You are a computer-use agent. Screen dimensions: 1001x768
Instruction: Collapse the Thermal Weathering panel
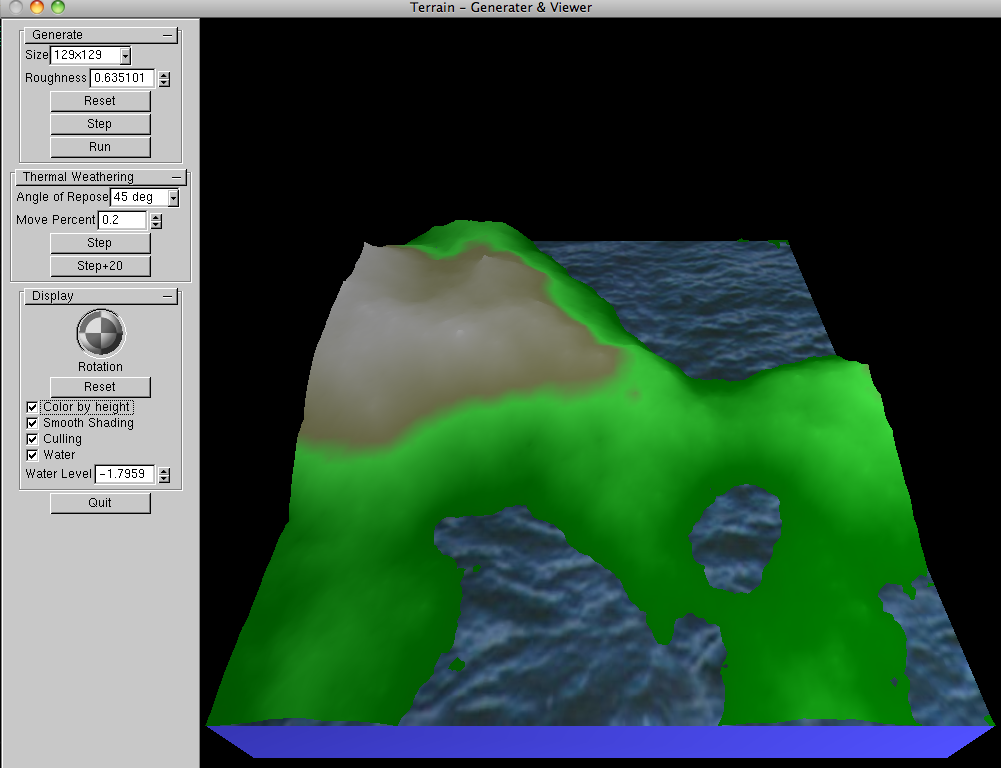tap(177, 177)
